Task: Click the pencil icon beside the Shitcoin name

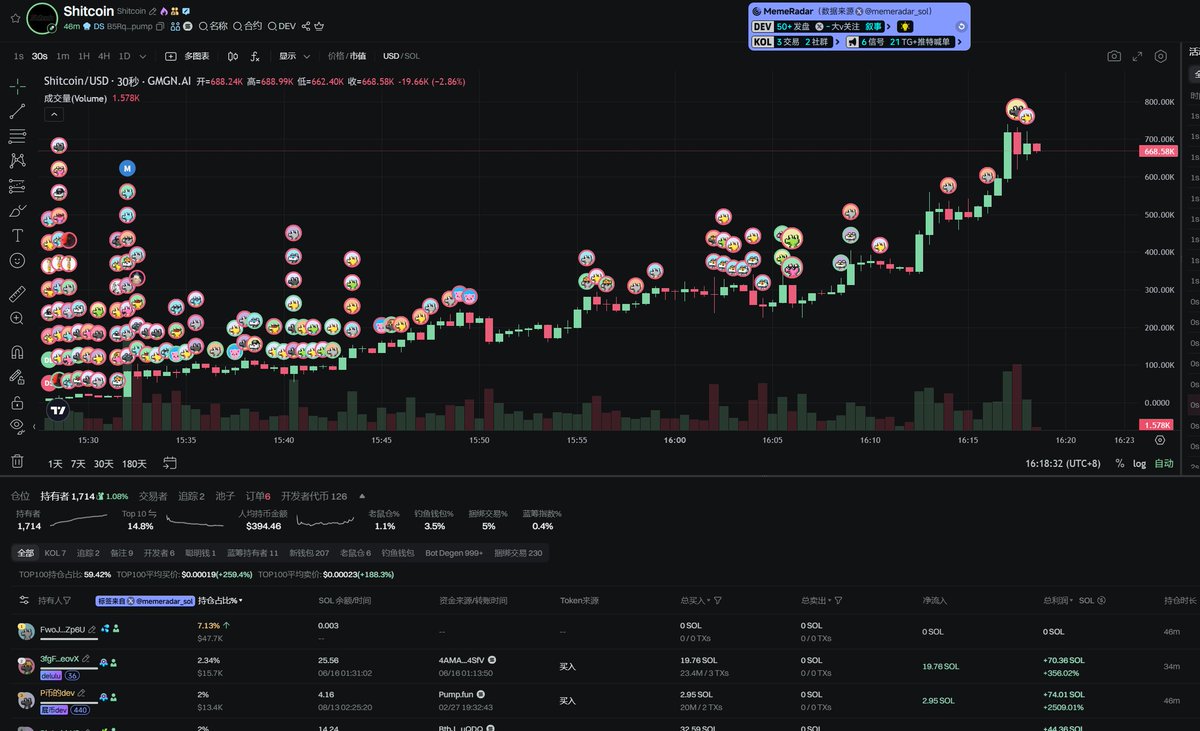Action: (x=153, y=11)
